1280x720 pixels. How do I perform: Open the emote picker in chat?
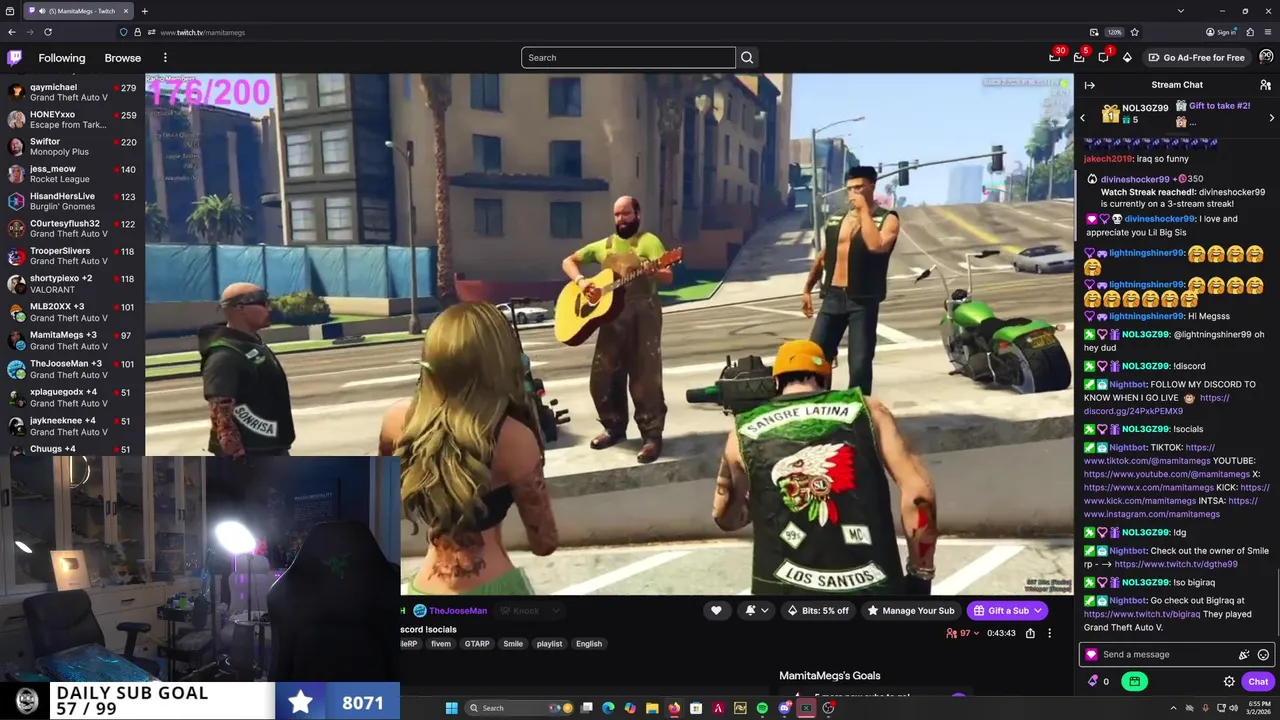(x=1263, y=655)
